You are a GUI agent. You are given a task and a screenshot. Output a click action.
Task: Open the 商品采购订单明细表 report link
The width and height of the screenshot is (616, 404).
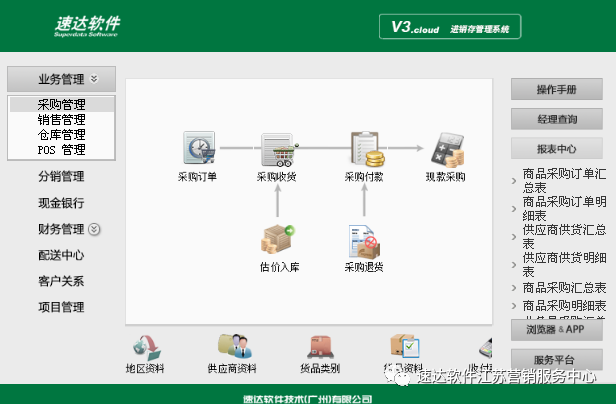(x=565, y=208)
